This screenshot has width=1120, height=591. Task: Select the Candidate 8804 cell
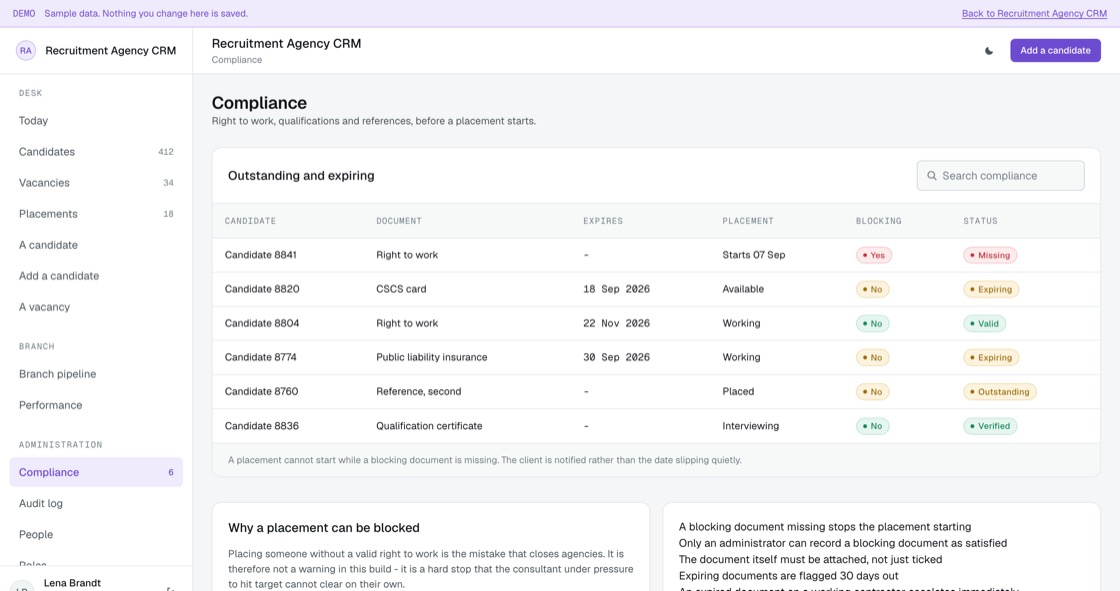261,324
